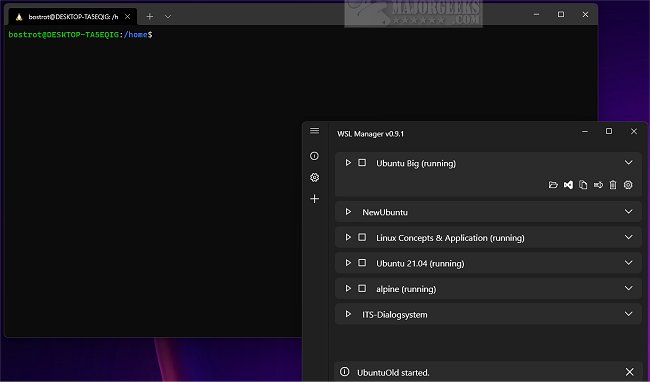The width and height of the screenshot is (650, 382).
Task: Click the rename icon for Ubuntu Big
Action: click(x=598, y=185)
